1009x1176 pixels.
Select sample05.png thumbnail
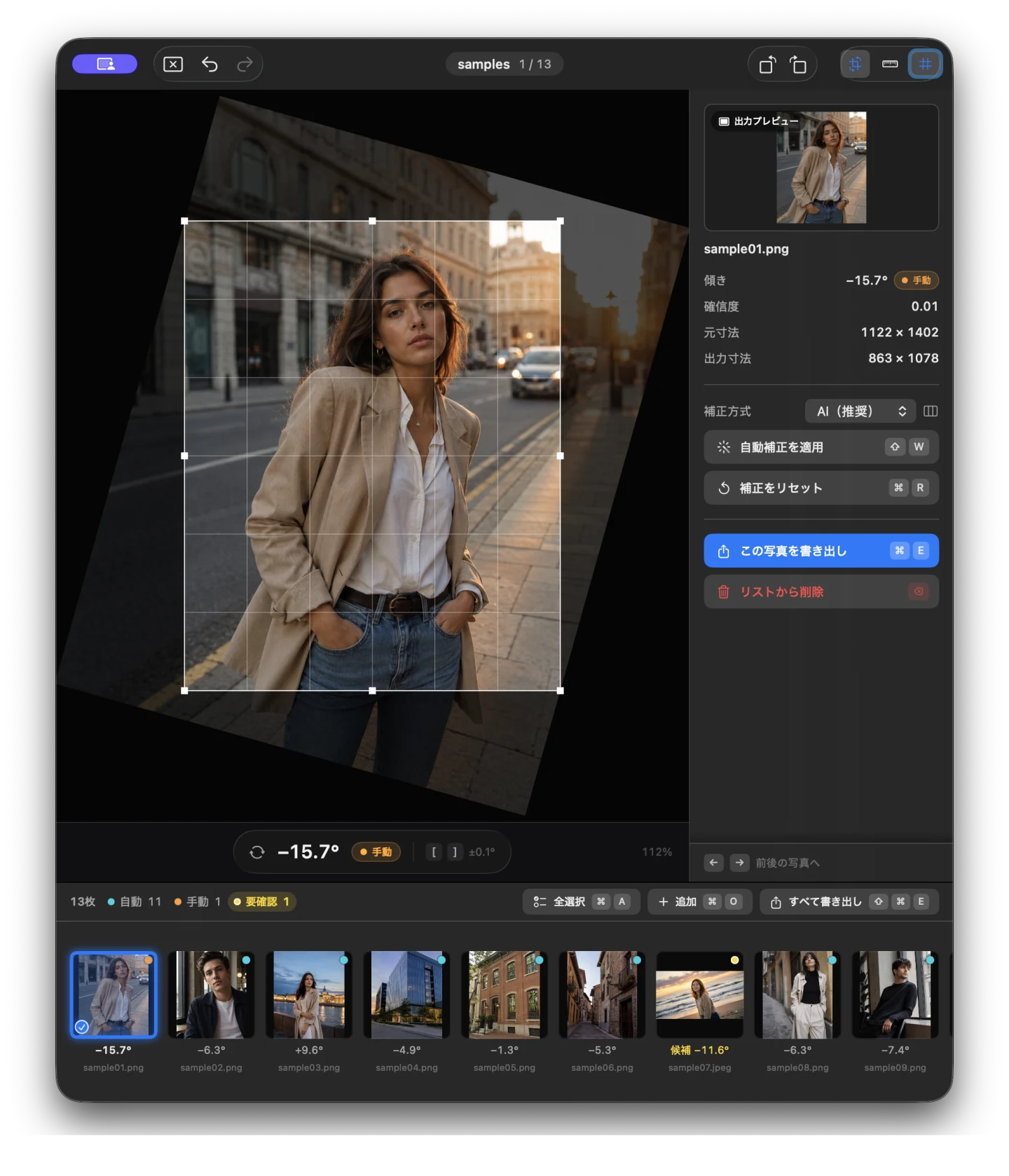[x=504, y=994]
